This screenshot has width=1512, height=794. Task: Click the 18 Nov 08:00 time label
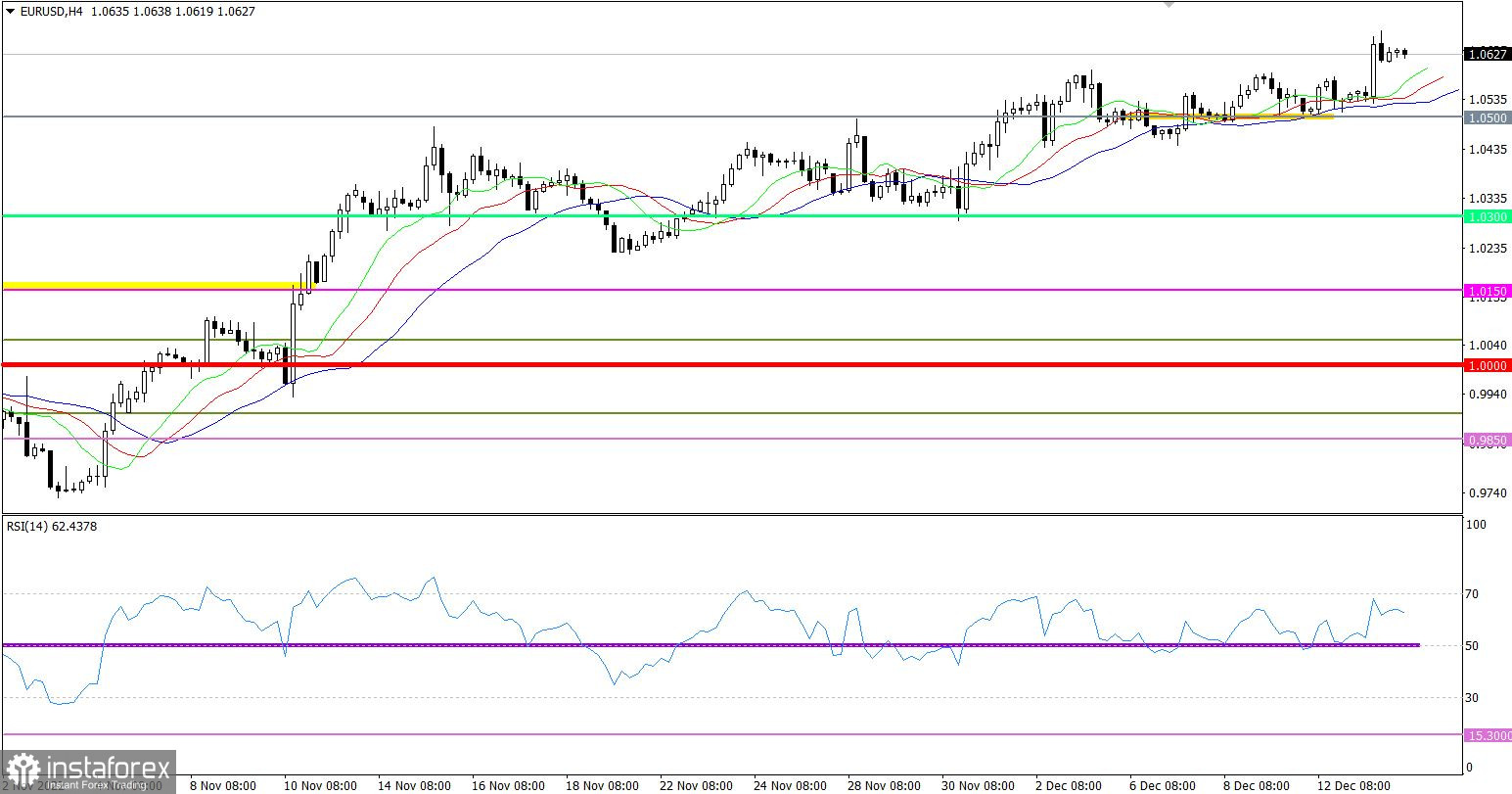pos(602,785)
